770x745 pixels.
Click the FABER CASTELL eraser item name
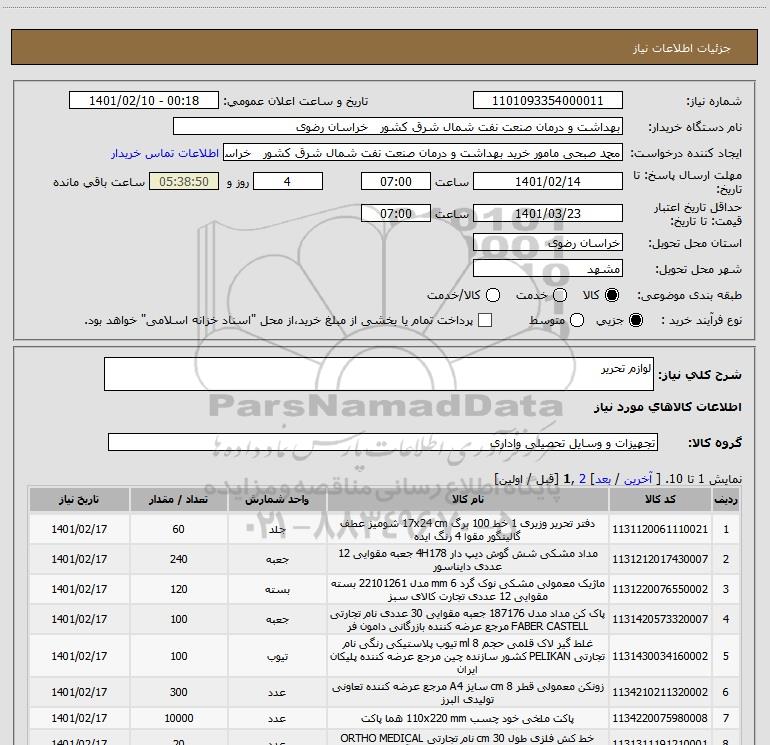(468, 620)
